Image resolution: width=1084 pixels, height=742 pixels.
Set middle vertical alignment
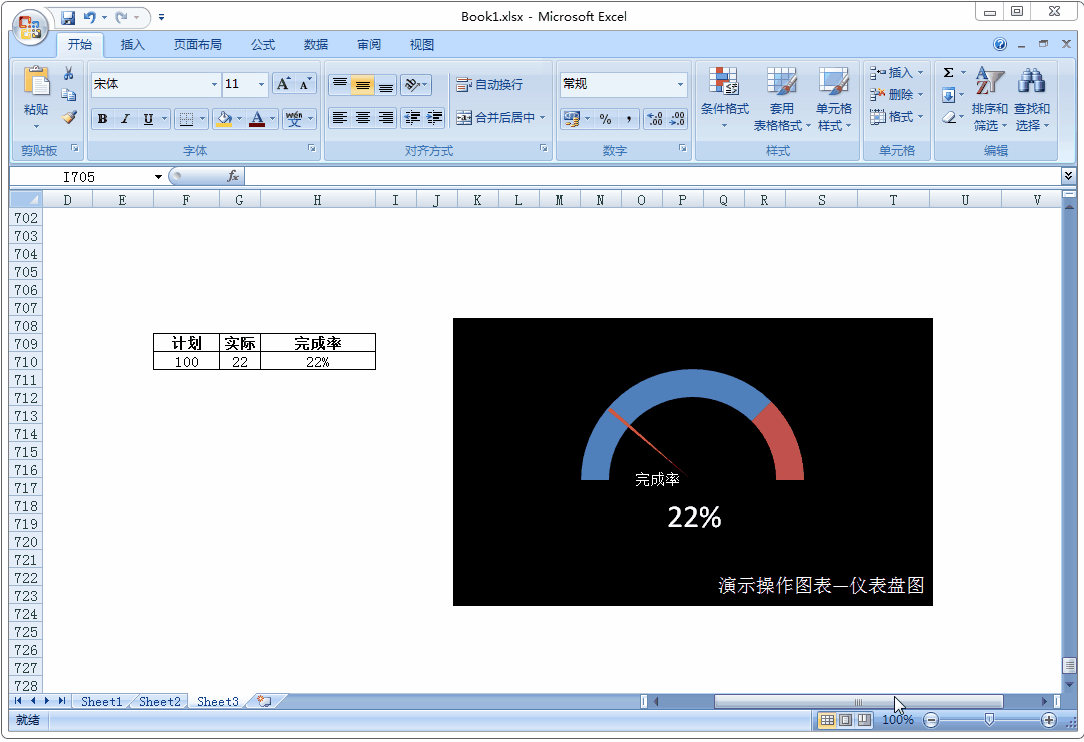[363, 84]
